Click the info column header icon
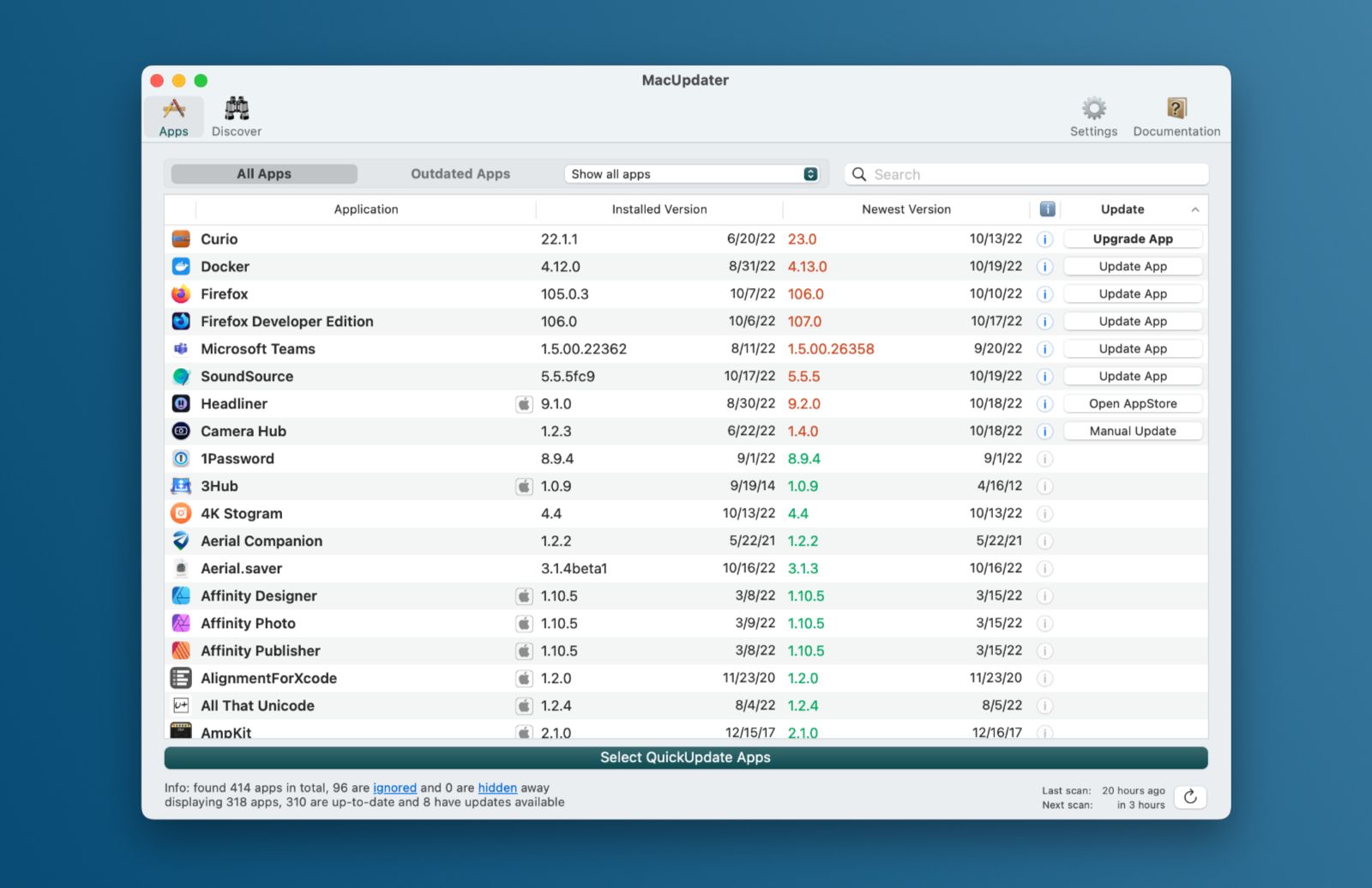1372x888 pixels. (x=1047, y=209)
